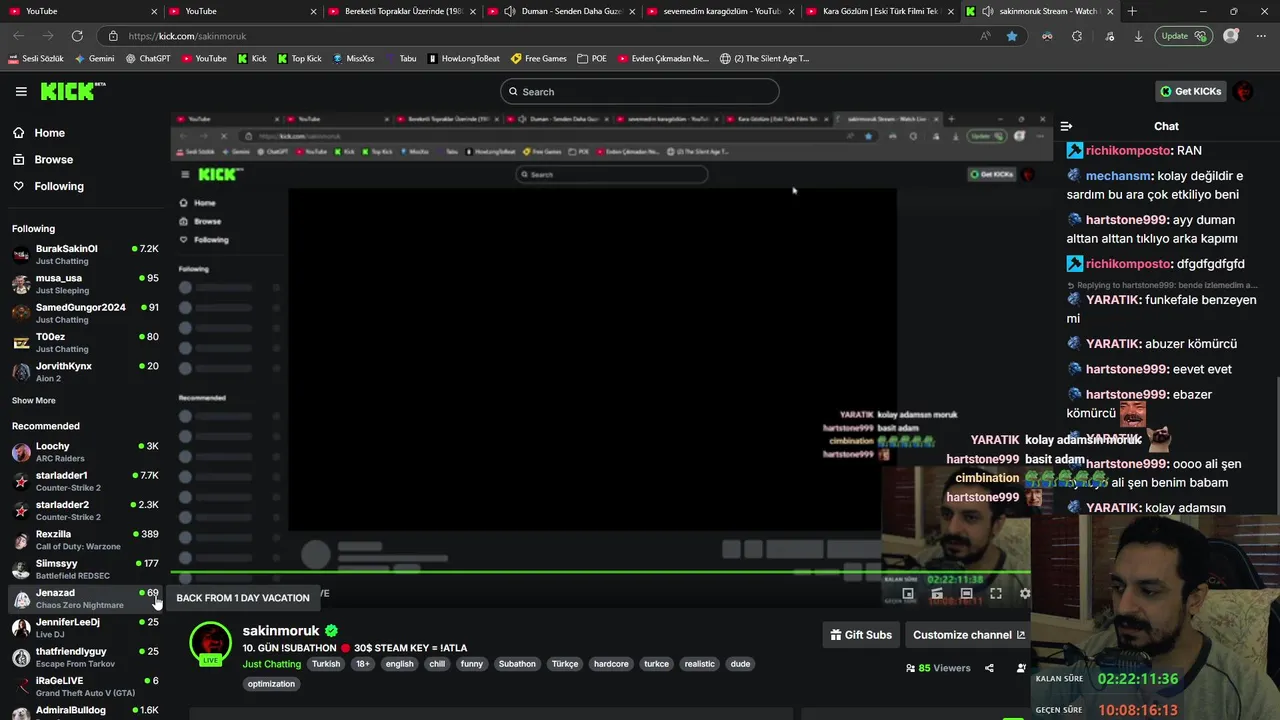Toggle theater mode on the player
This screenshot has width=1280, height=720.
coord(966,593)
